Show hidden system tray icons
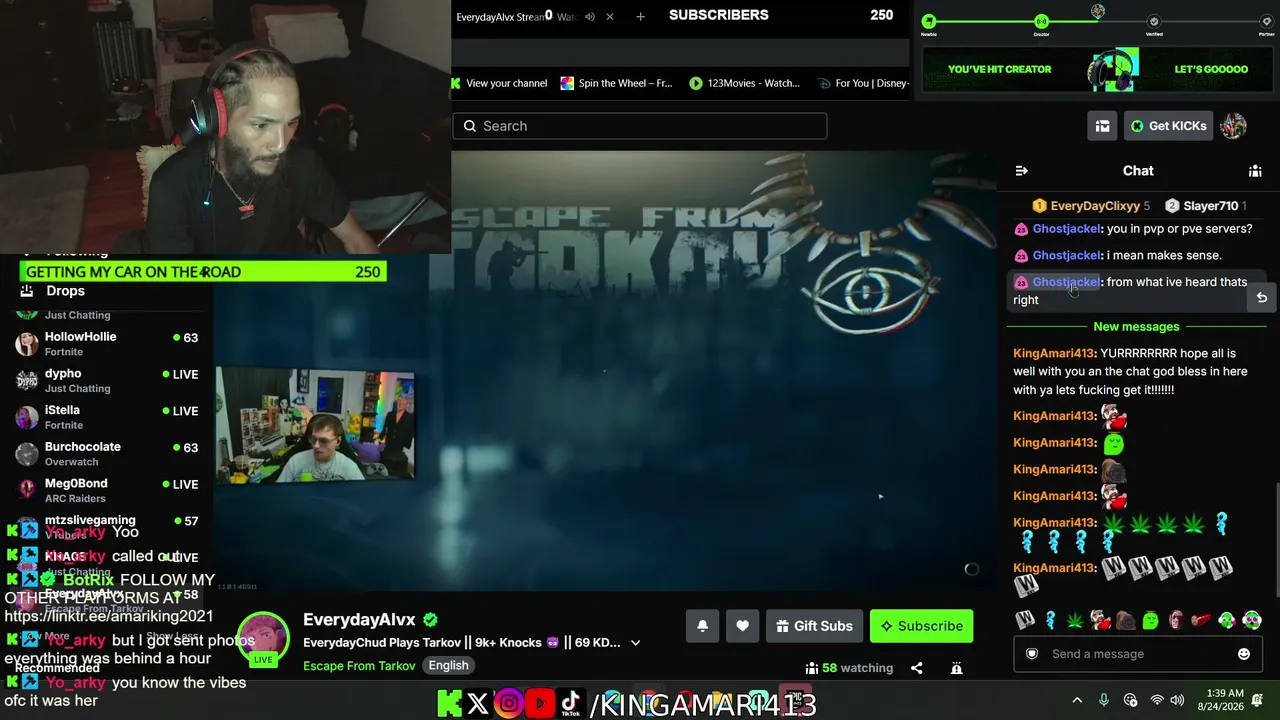The width and height of the screenshot is (1280, 720). point(1077,701)
